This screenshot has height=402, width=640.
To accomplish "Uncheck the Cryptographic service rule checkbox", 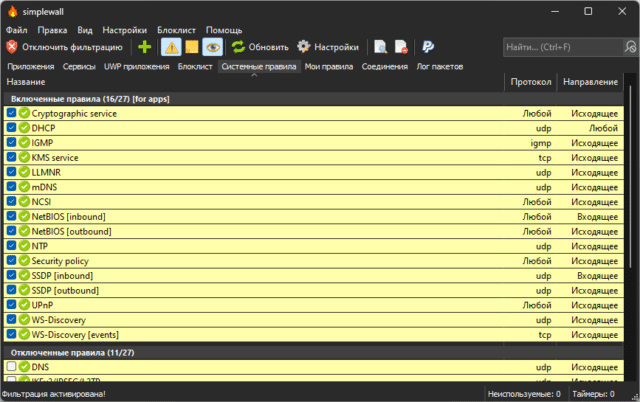I will click(11, 113).
